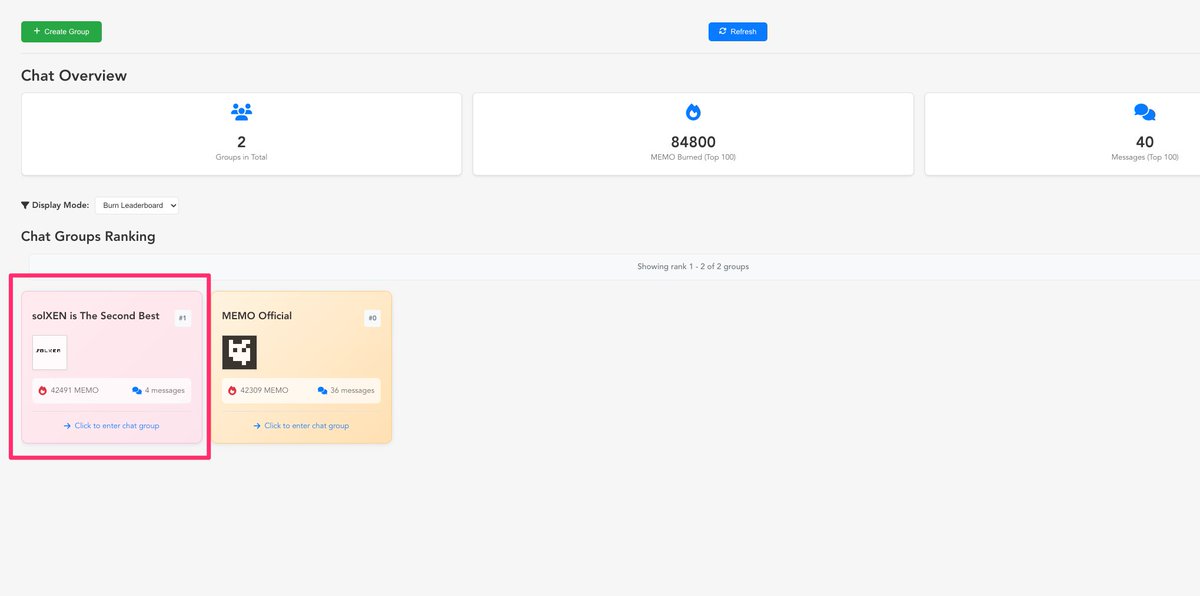The width and height of the screenshot is (1200, 596).
Task: Click the flame icon showing total MEMO Burned
Action: pos(693,110)
